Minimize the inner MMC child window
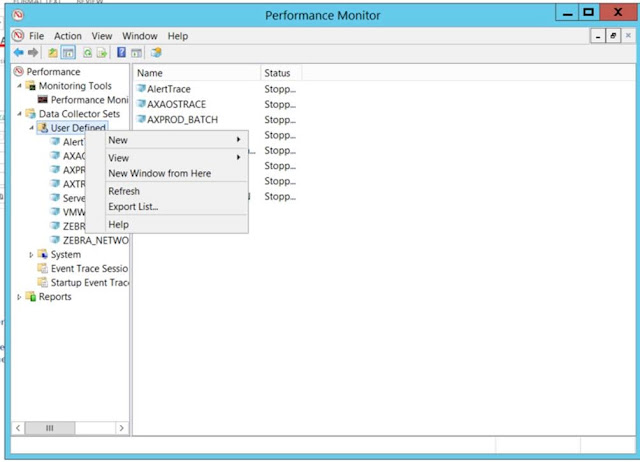The height and width of the screenshot is (462, 640). pyautogui.click(x=598, y=36)
